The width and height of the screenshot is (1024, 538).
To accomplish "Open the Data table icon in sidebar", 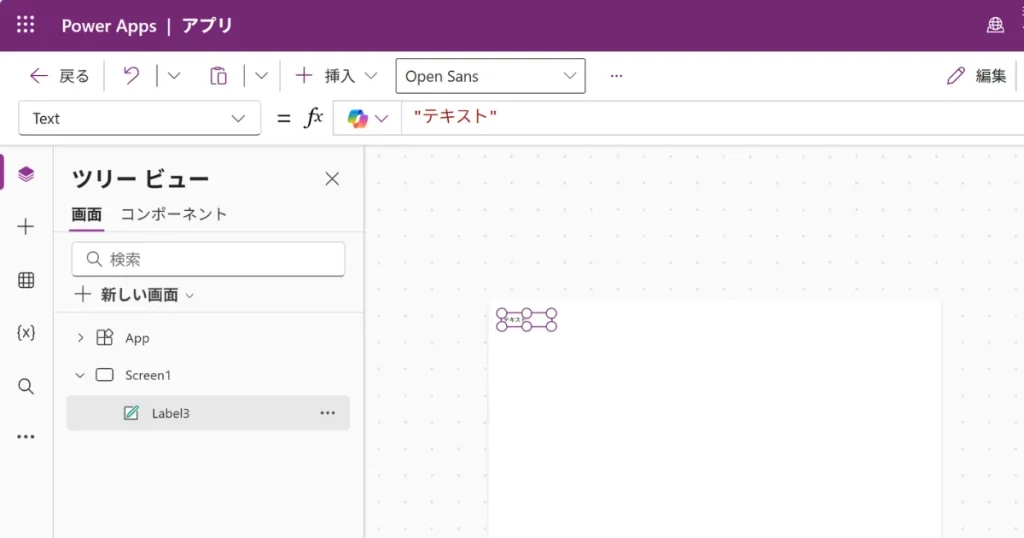I will [26, 281].
